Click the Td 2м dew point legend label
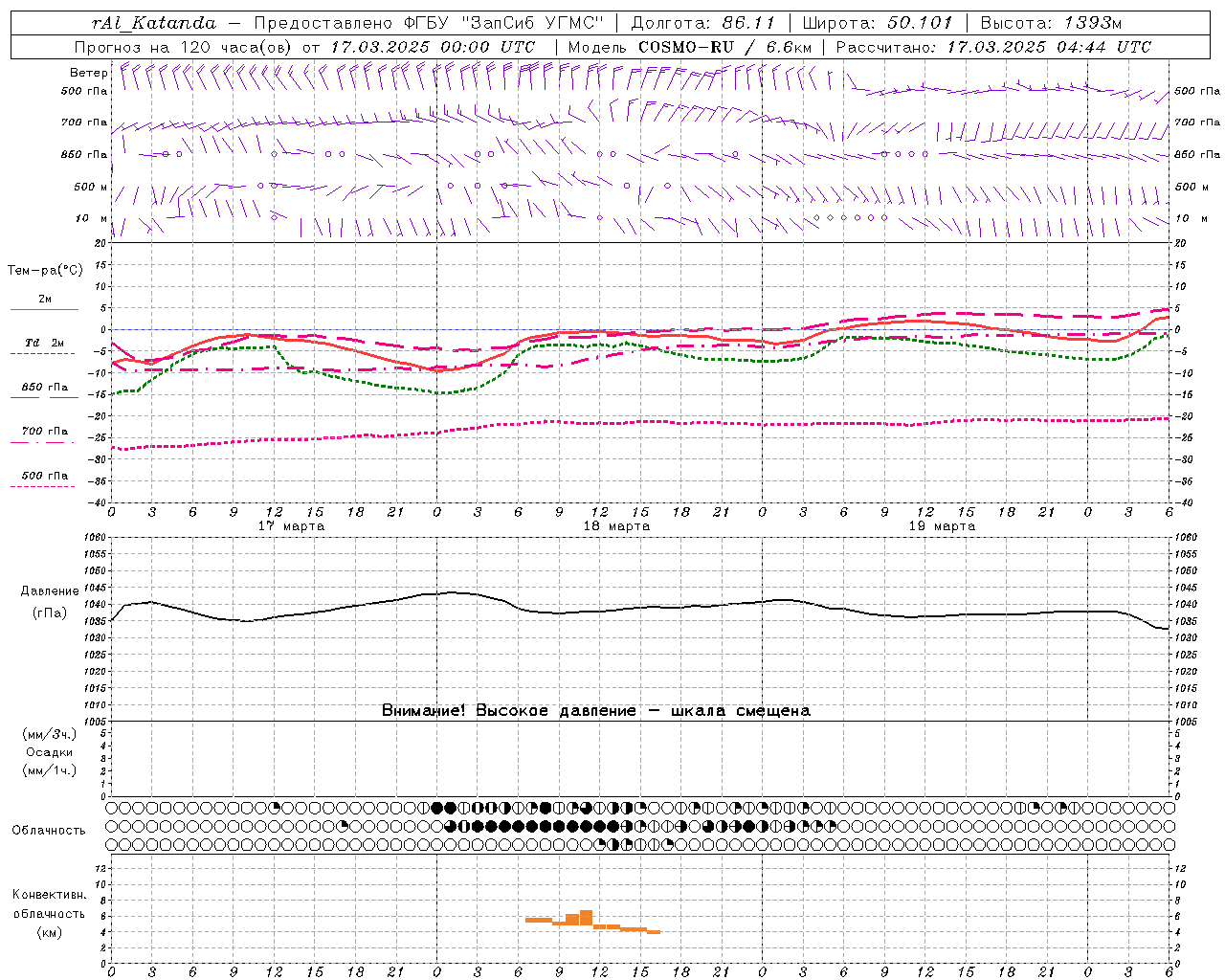The height and width of the screenshot is (980, 1225). pos(45,343)
